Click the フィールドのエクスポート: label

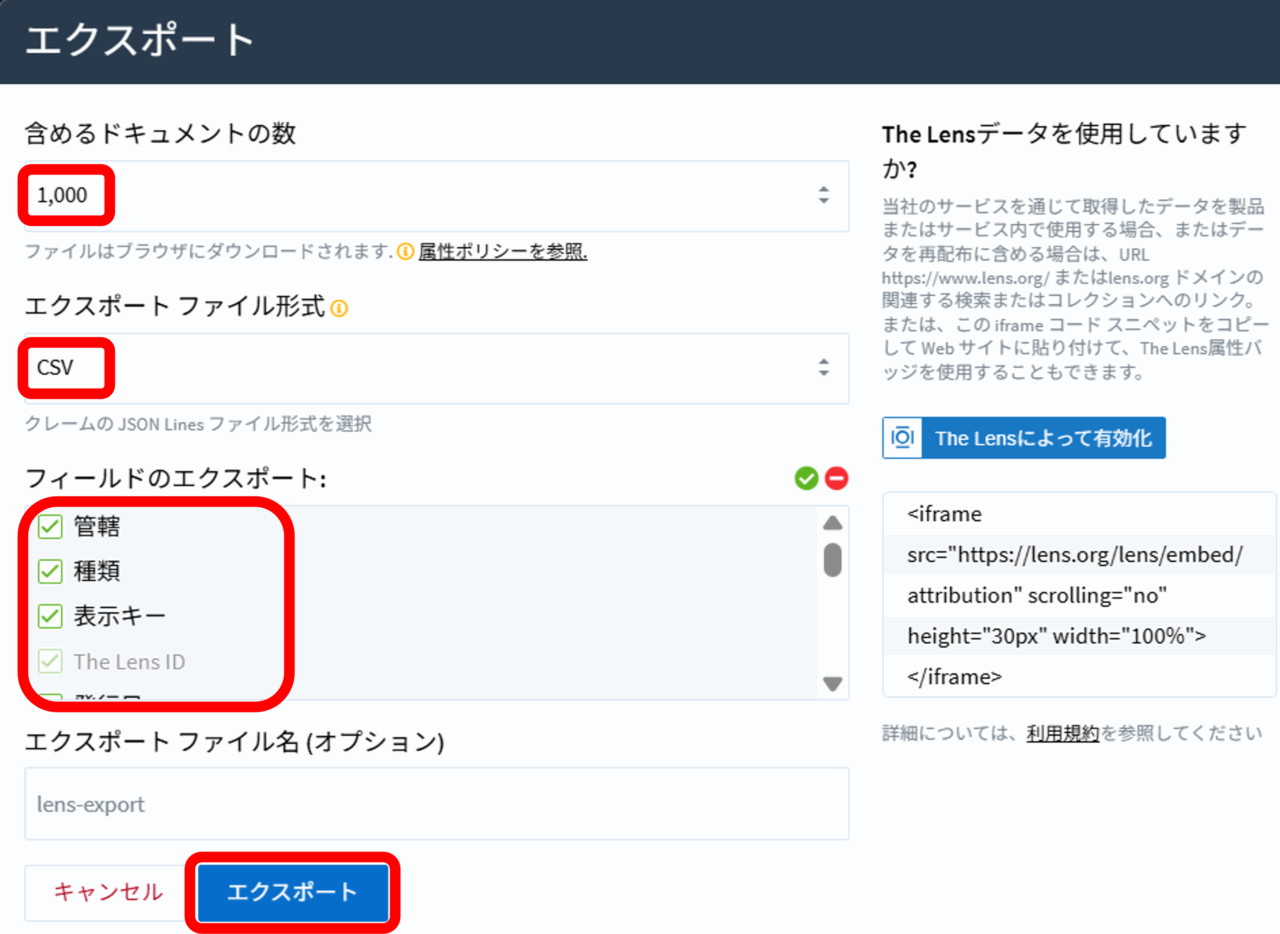(176, 479)
